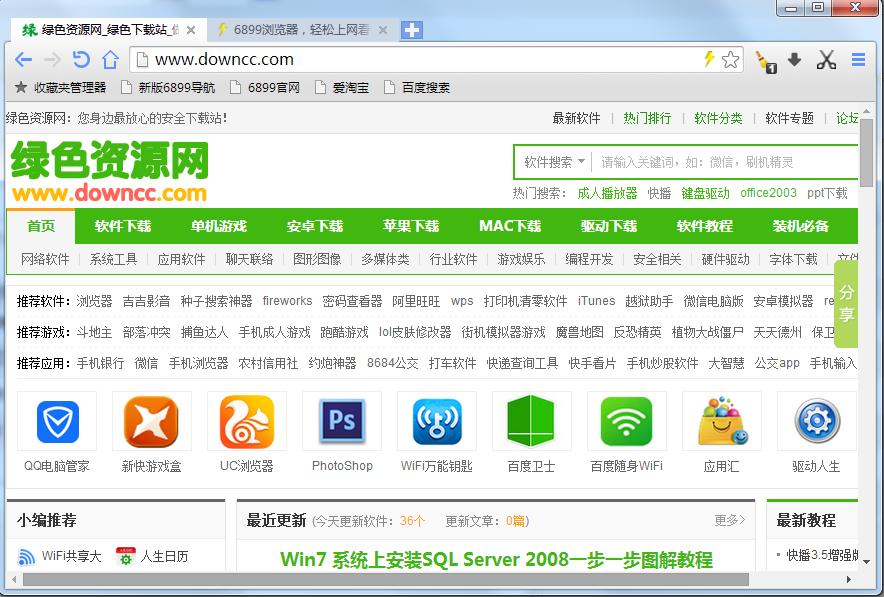Open the 百度卫士 app icon

pyautogui.click(x=532, y=421)
